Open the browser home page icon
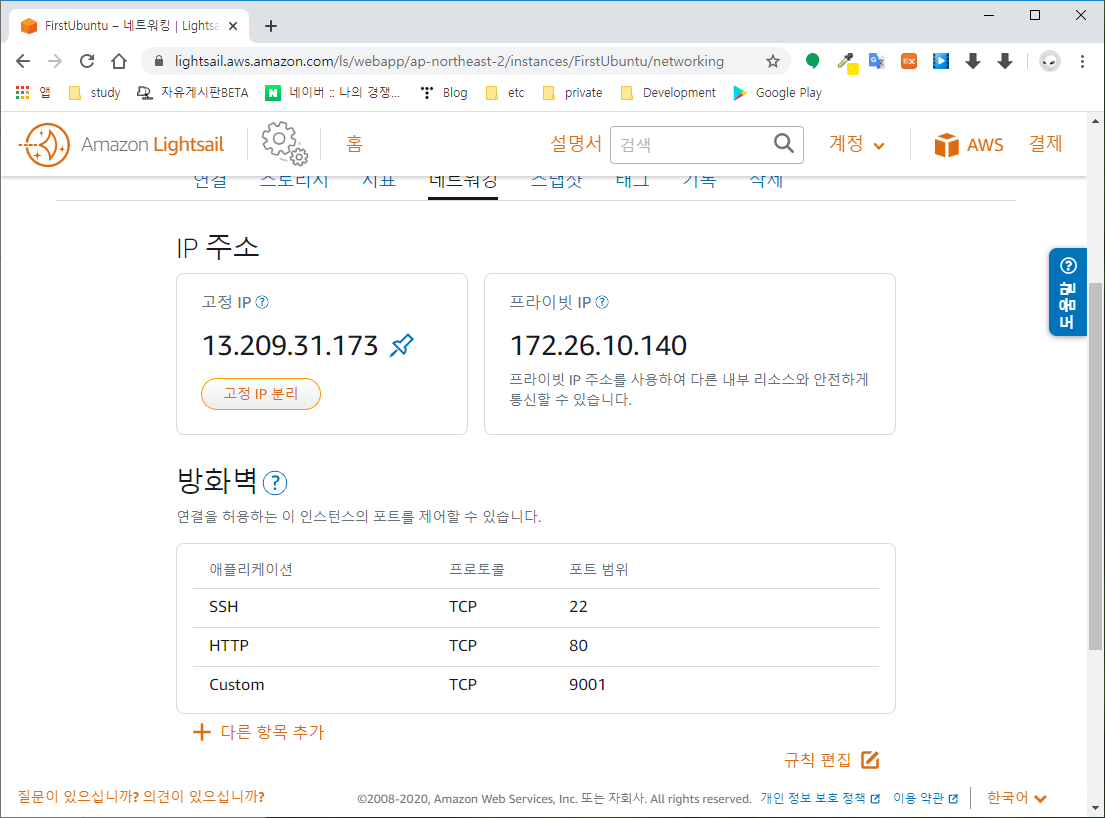This screenshot has width=1105, height=818. (x=119, y=61)
